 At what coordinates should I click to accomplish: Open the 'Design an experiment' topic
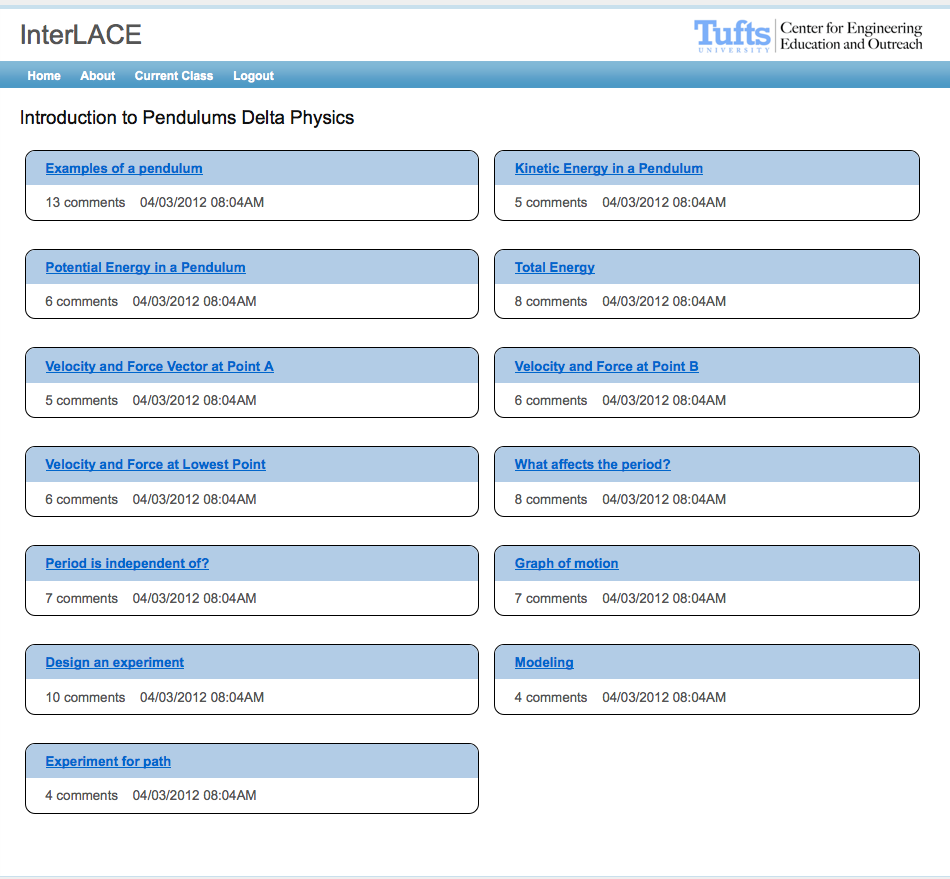[115, 662]
